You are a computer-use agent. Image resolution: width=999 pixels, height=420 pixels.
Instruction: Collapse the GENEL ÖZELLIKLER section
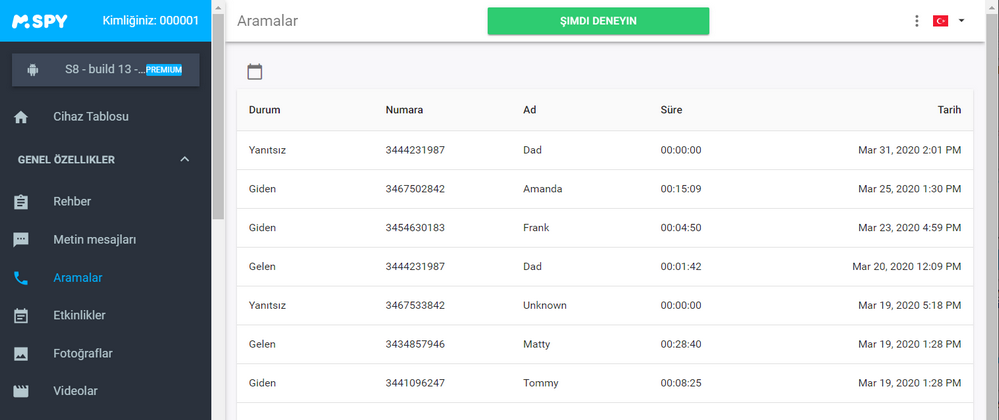(185, 159)
